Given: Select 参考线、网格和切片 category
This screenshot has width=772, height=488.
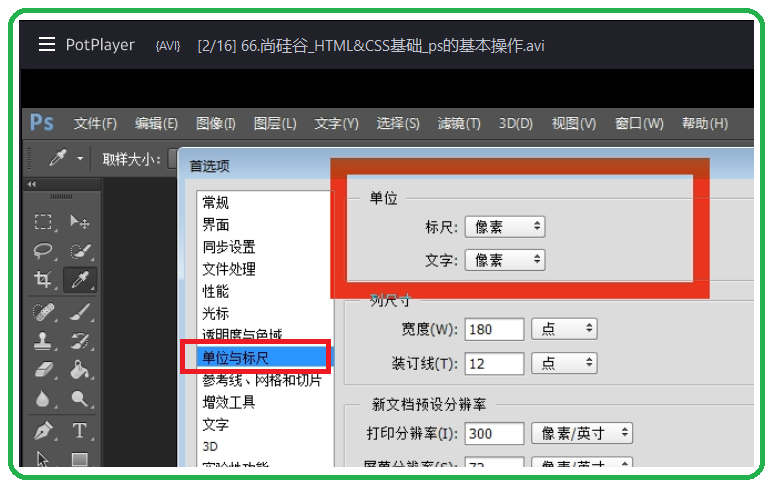Looking at the screenshot, I should coord(262,380).
